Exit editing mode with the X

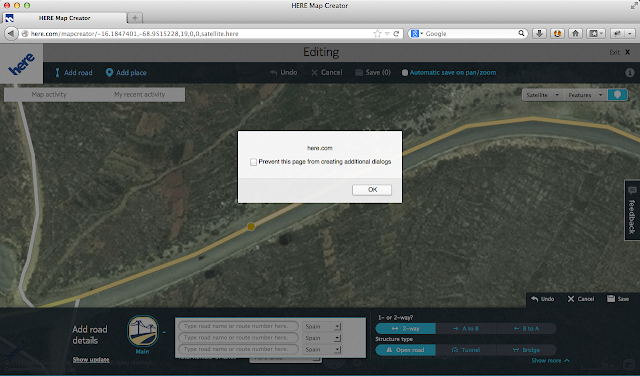point(628,52)
